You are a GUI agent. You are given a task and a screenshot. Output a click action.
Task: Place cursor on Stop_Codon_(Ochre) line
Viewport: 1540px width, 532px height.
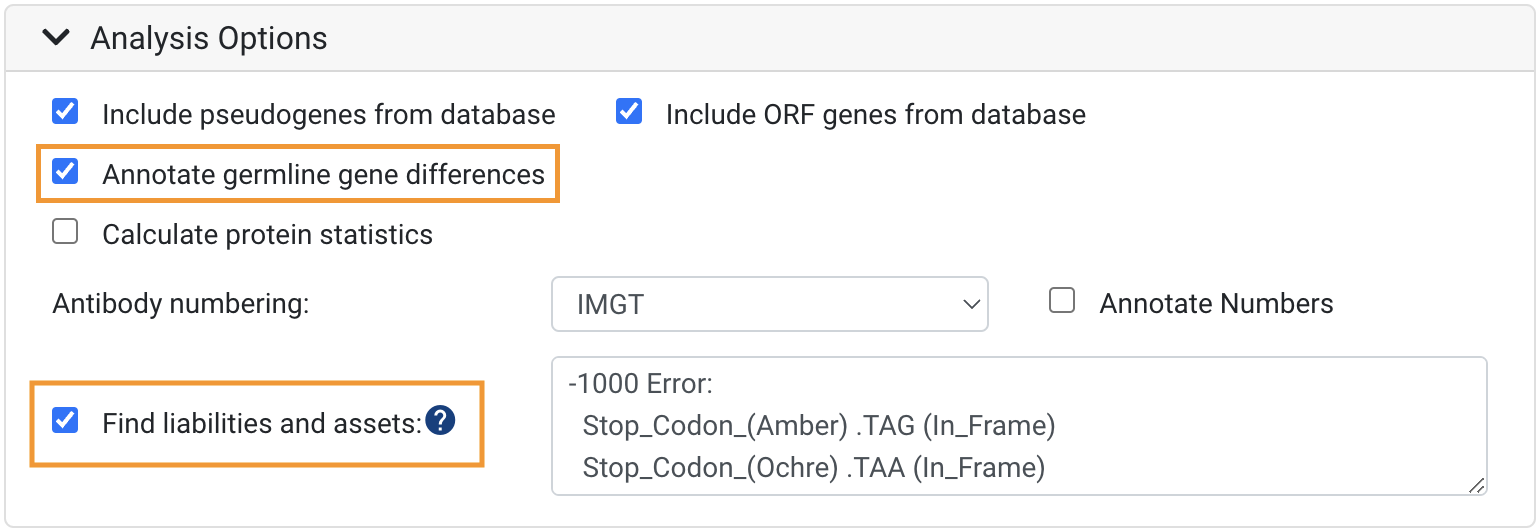[814, 467]
